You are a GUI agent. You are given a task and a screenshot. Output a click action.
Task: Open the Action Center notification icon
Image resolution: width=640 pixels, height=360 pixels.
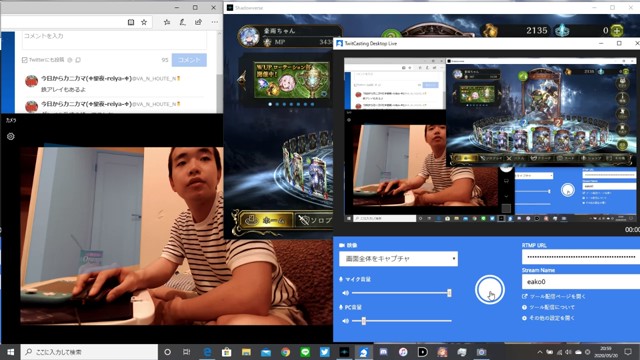(x=628, y=352)
